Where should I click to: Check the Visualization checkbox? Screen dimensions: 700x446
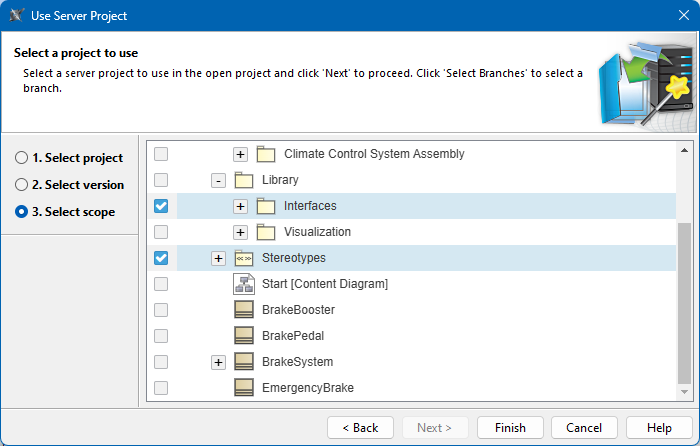tap(161, 232)
